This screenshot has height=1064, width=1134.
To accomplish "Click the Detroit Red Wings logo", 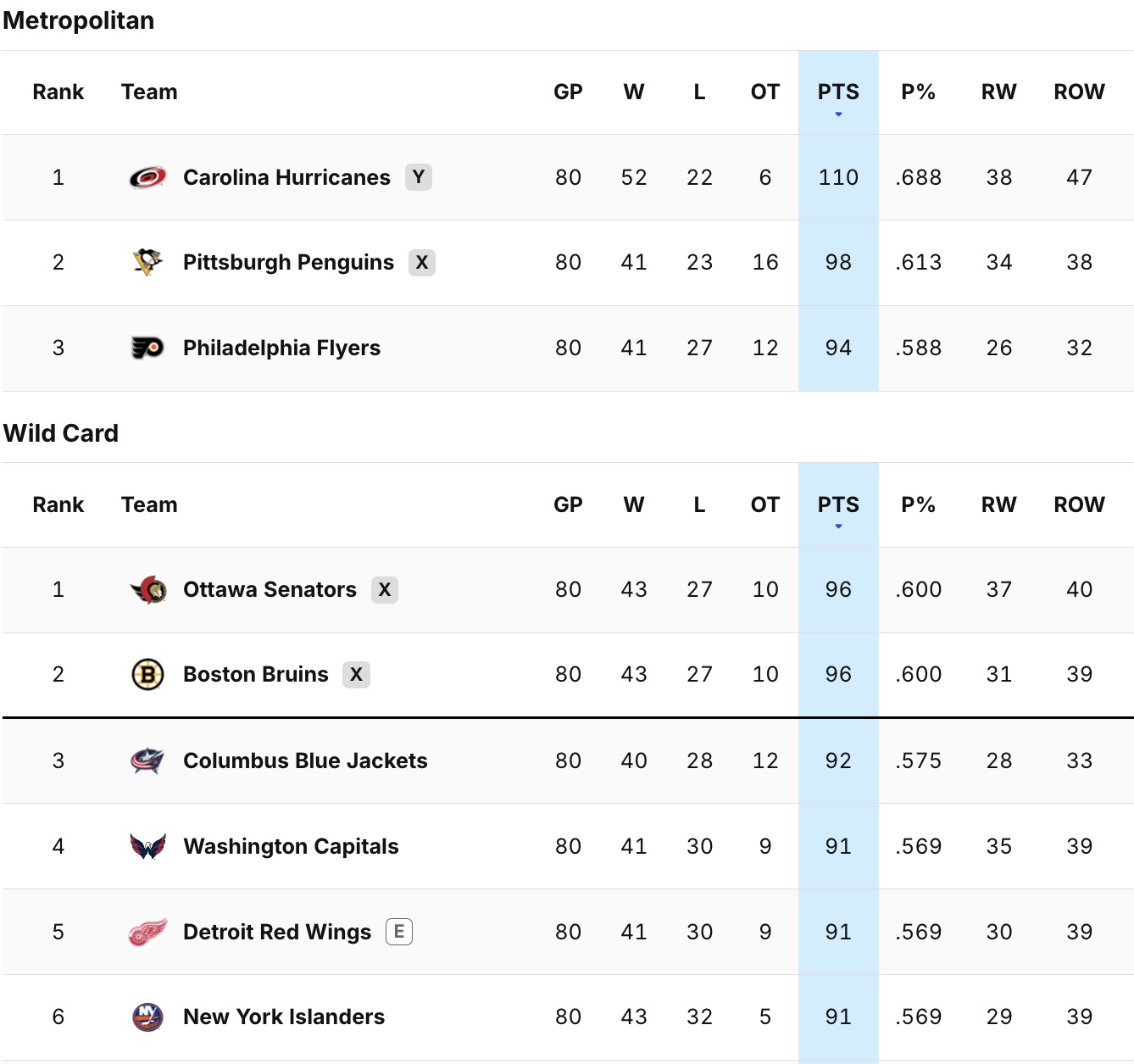I will click(147, 932).
